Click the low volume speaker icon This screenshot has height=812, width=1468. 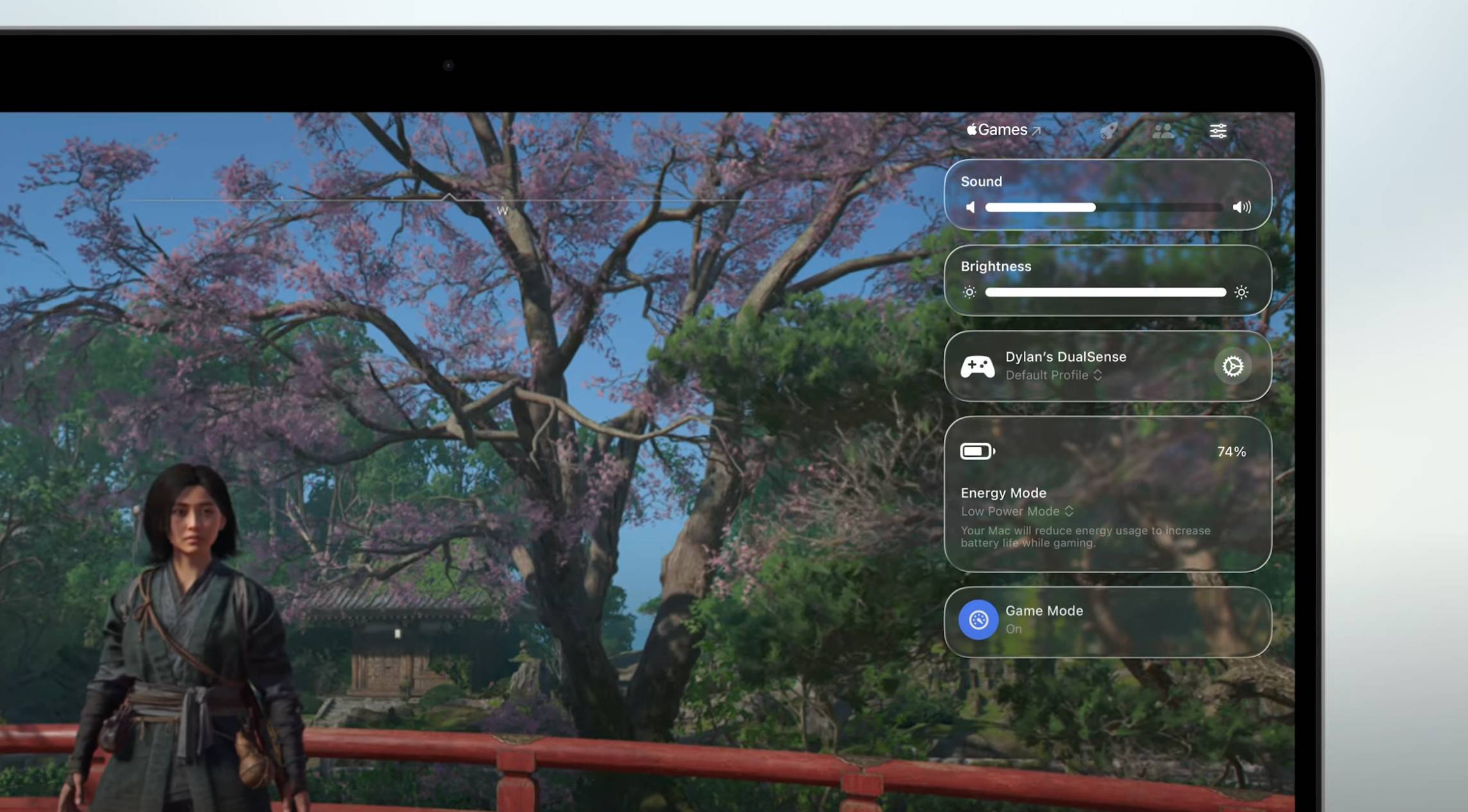click(971, 207)
